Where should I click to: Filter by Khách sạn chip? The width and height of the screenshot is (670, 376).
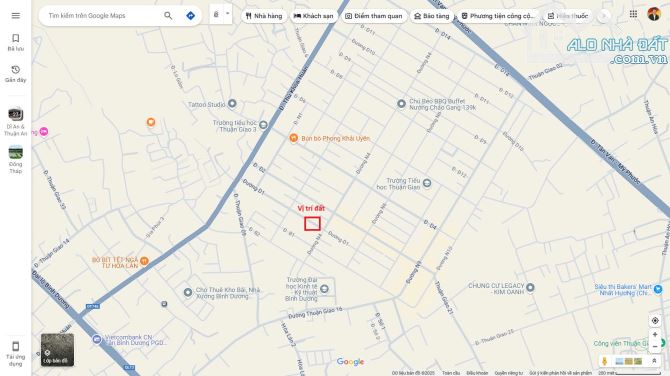click(x=313, y=16)
